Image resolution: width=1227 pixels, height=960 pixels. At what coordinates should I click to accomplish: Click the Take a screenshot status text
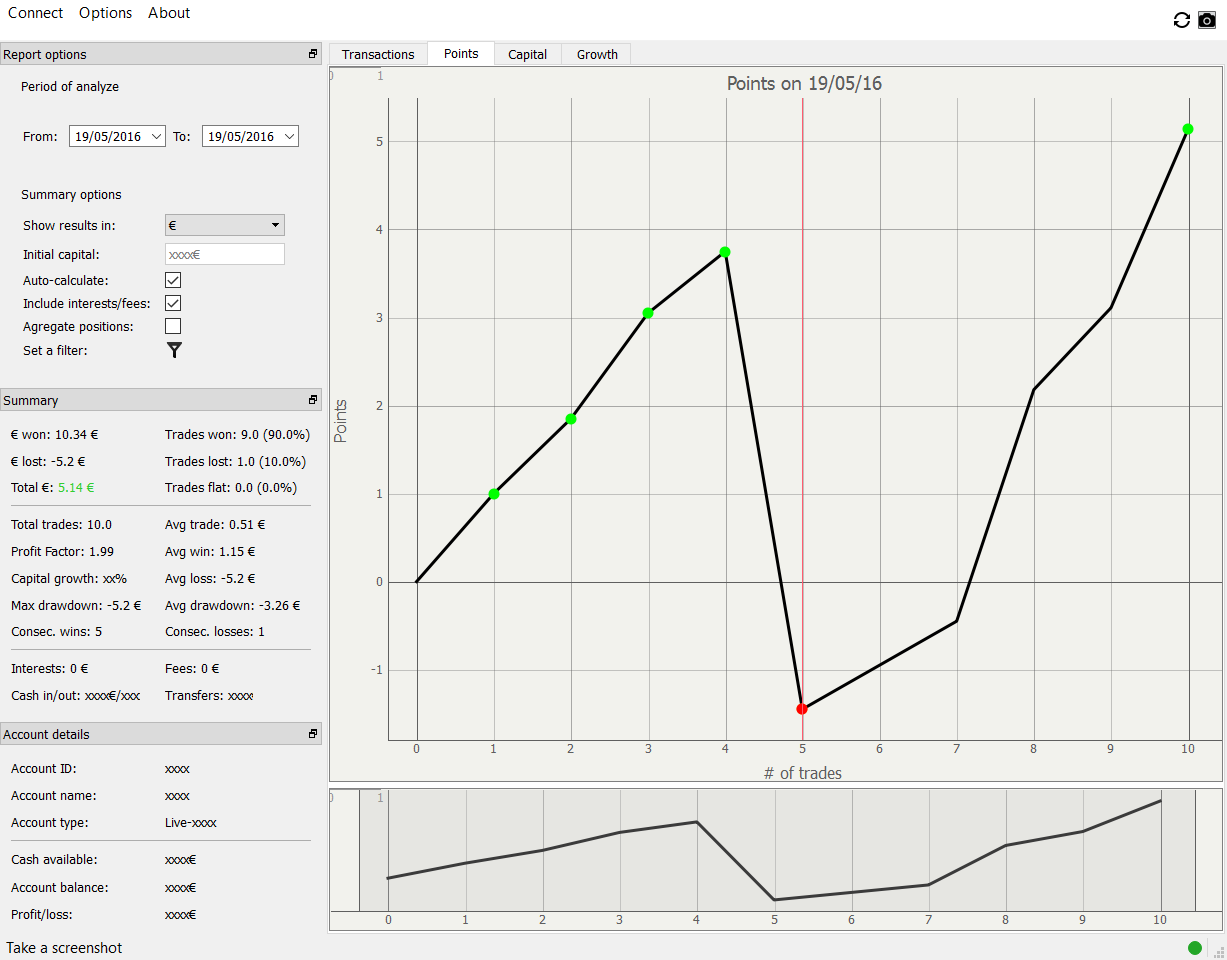tap(64, 948)
